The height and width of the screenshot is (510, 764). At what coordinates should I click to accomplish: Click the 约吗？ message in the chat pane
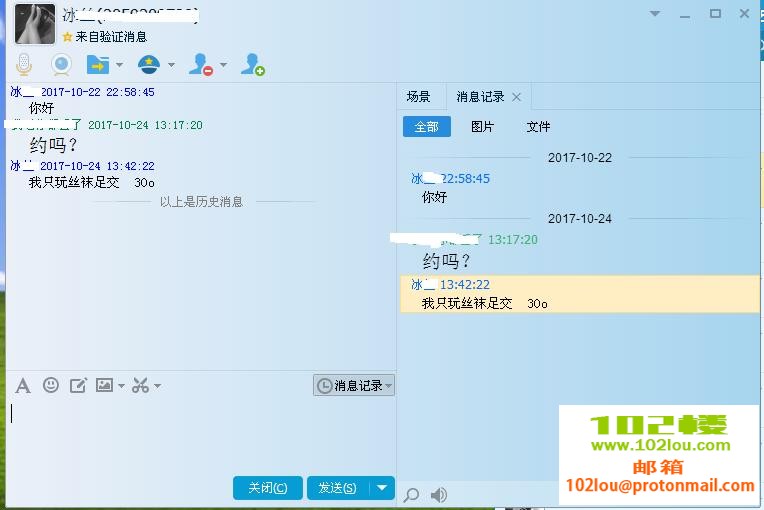click(x=54, y=145)
